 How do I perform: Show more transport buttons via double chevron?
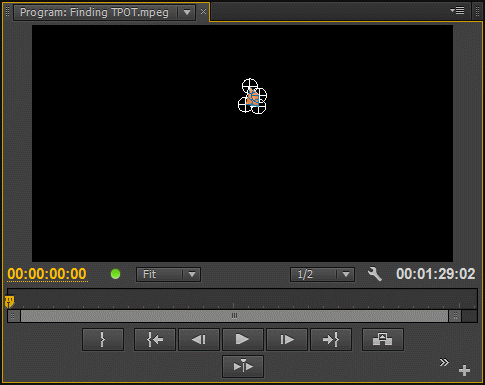[444, 362]
